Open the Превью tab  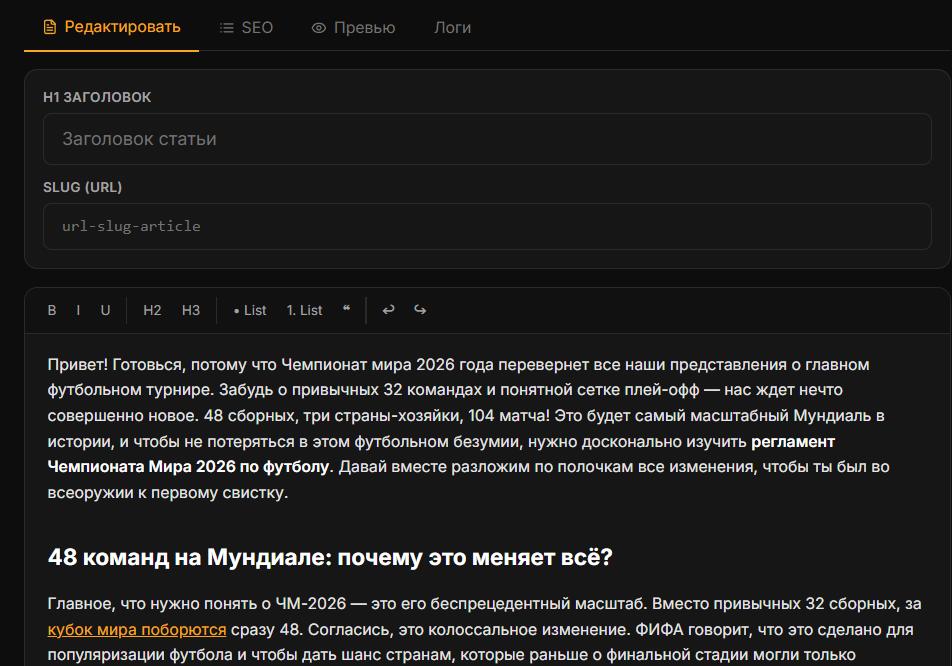[353, 27]
